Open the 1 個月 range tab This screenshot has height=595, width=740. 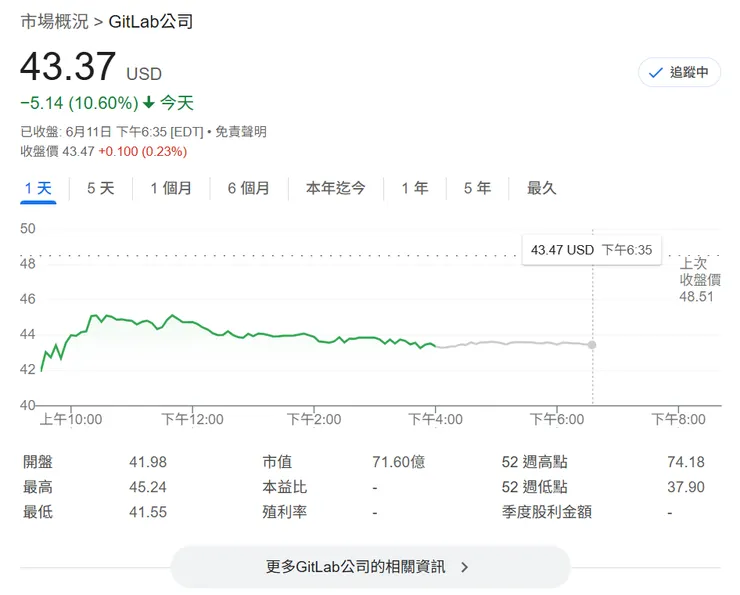click(x=171, y=188)
